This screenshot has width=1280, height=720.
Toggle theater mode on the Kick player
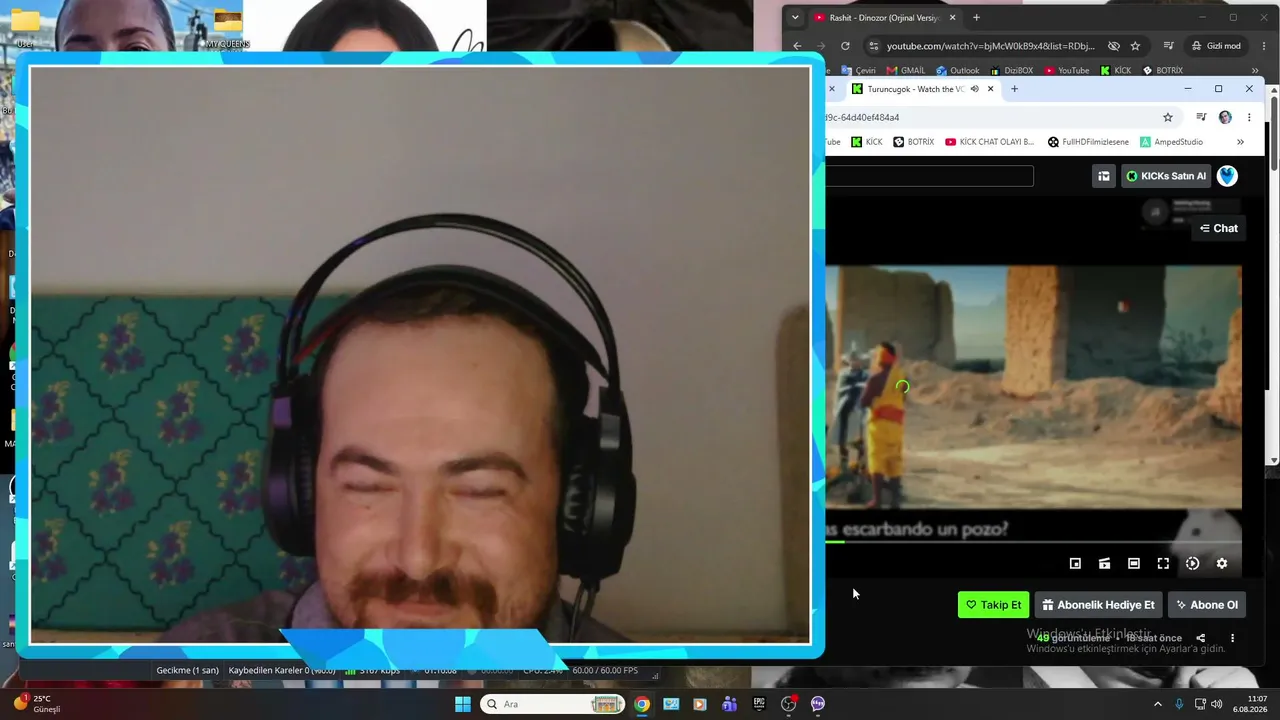pos(1133,563)
